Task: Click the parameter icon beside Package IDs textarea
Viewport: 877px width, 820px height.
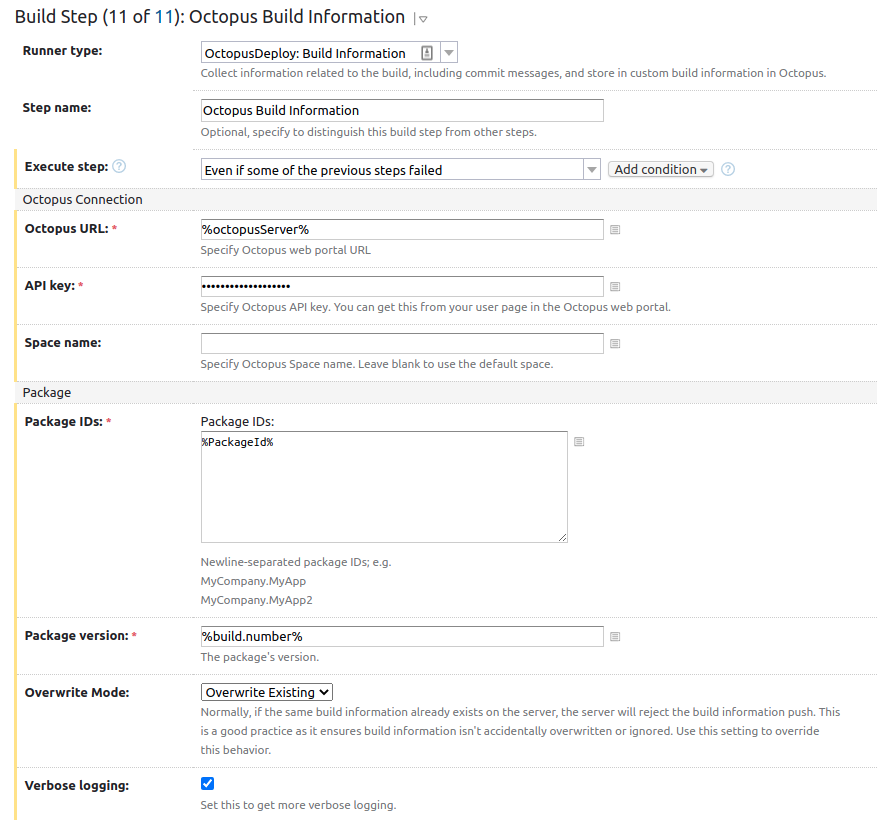Action: (x=579, y=442)
